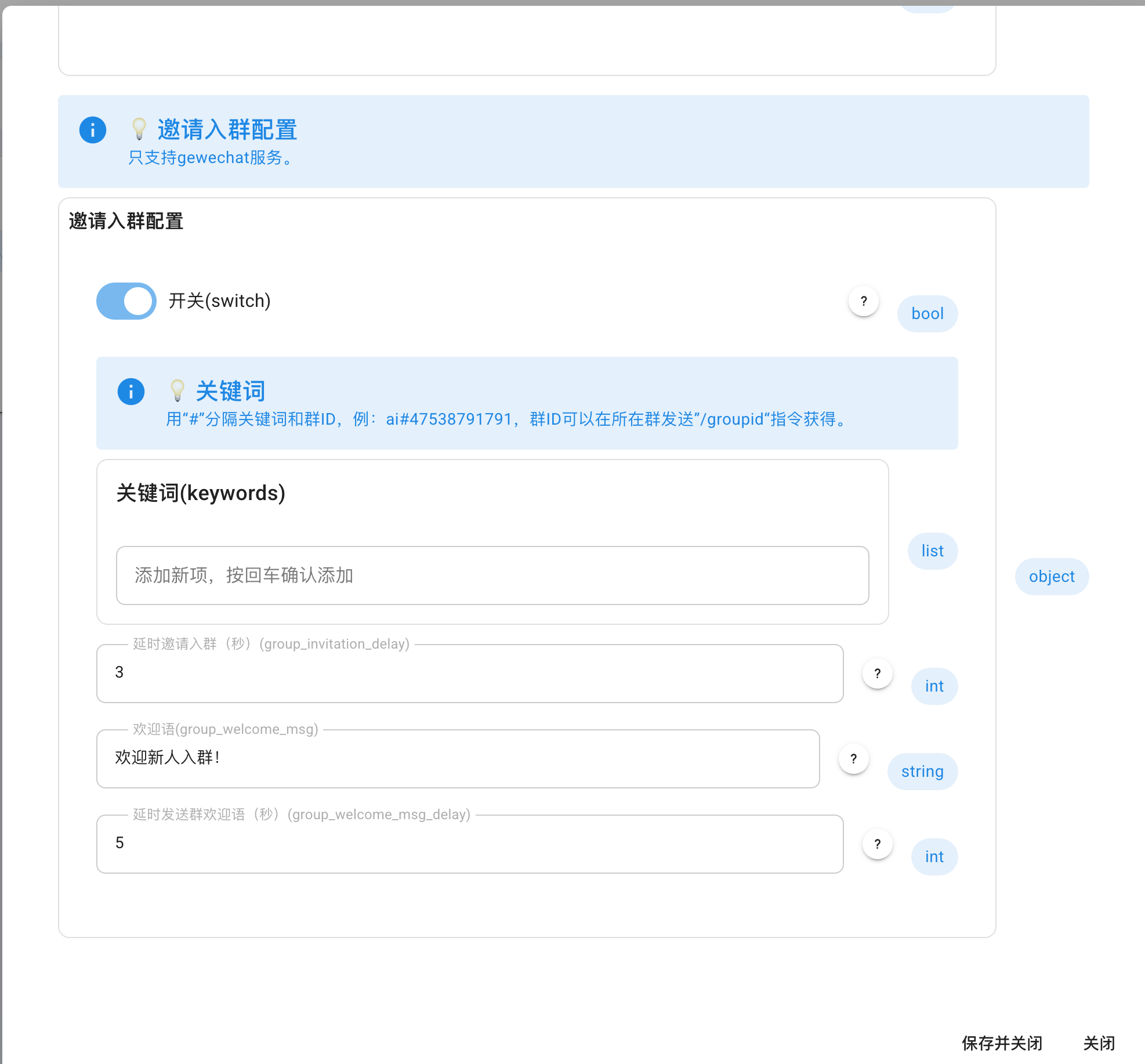Click help icon for group invitation delay
Screen dimensions: 1145x1064
click(x=877, y=674)
